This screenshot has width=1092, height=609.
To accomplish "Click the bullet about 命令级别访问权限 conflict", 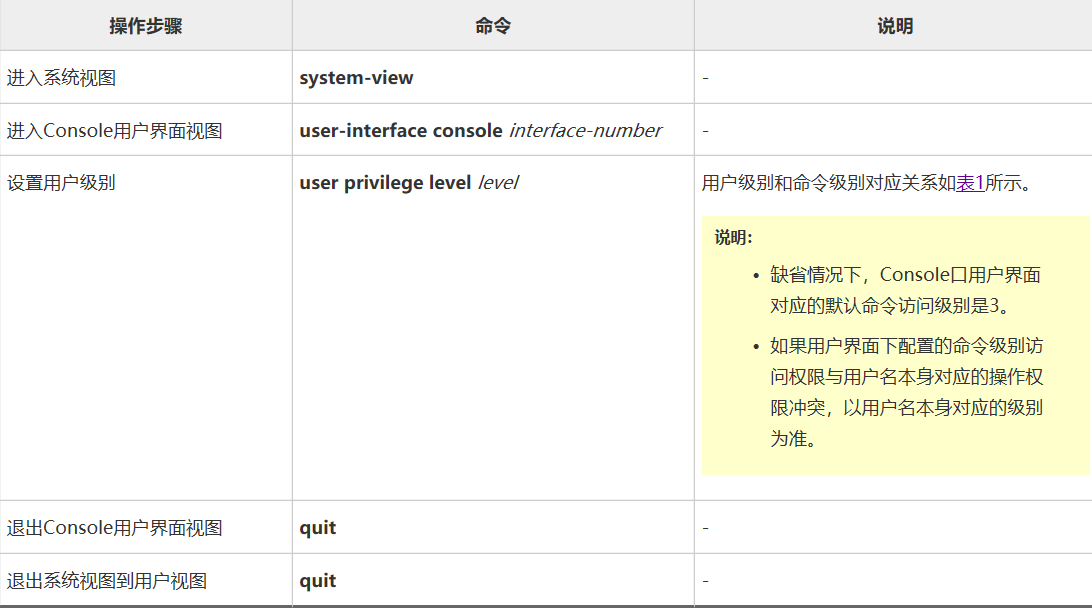I will pyautogui.click(x=905, y=392).
